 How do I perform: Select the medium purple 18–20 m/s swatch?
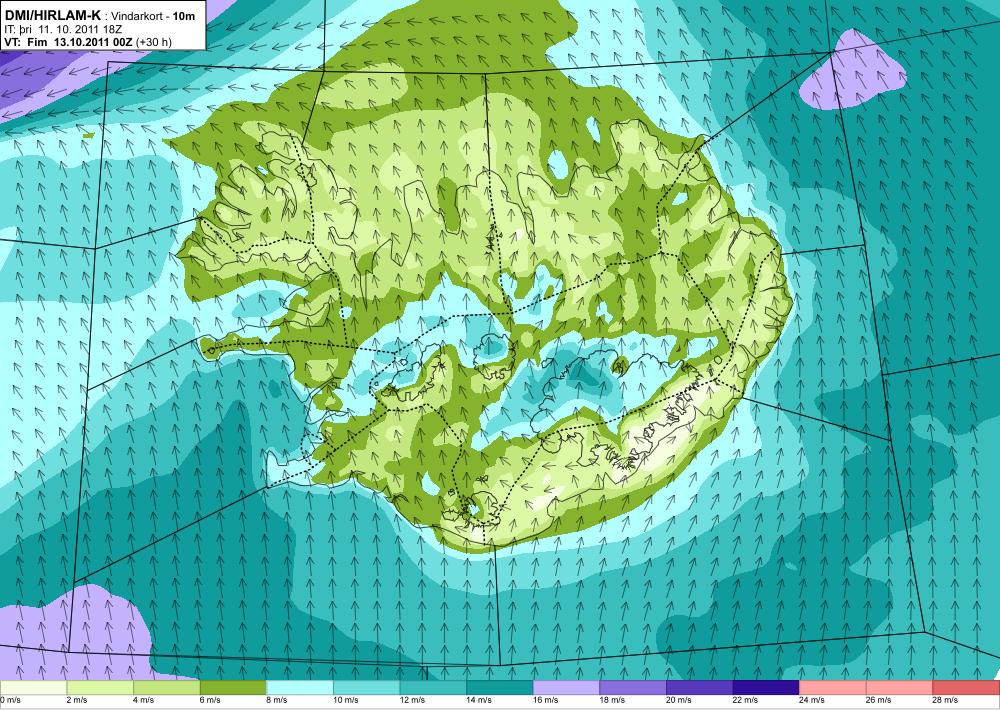[633, 688]
